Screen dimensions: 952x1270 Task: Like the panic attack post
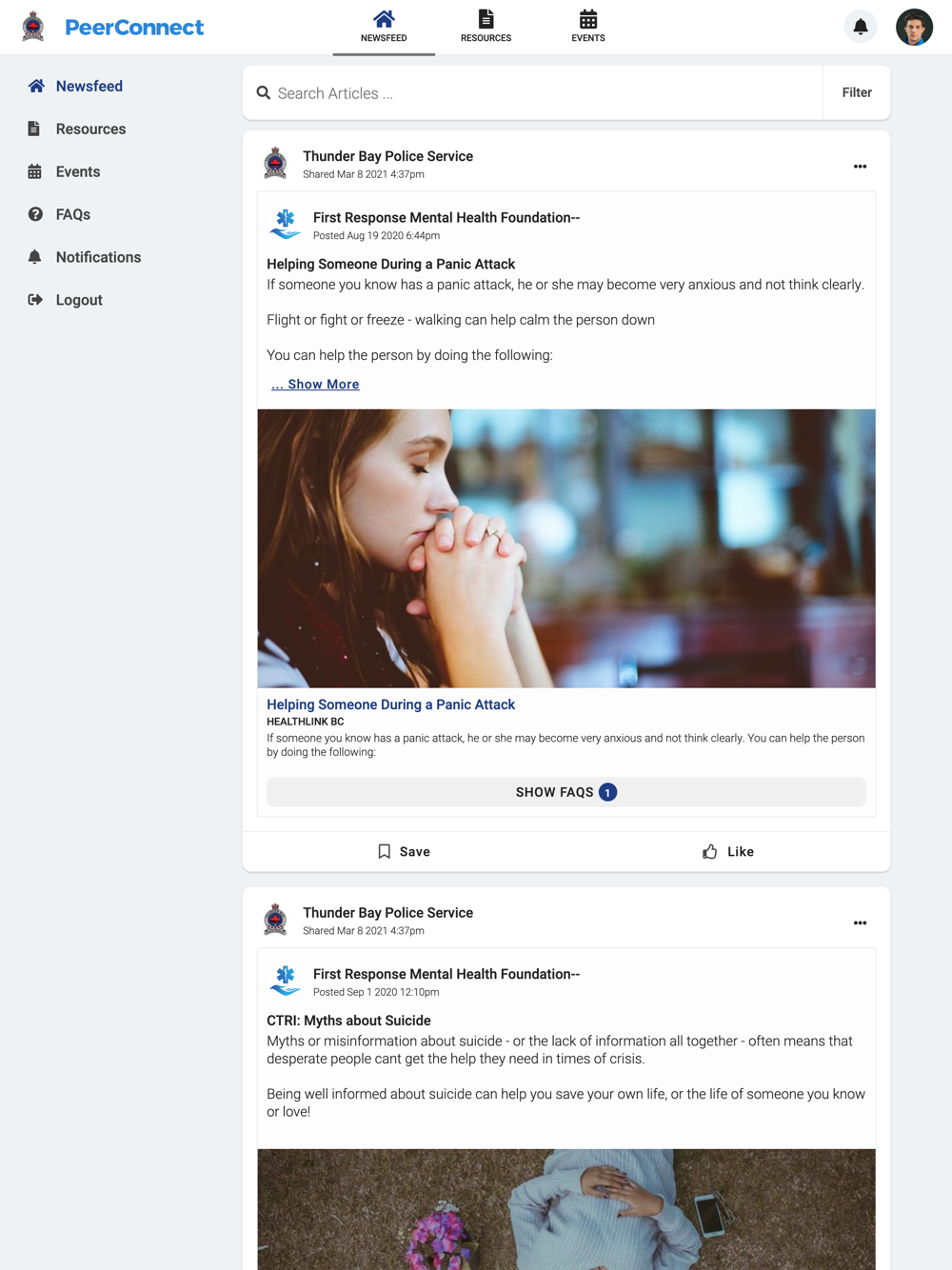click(x=728, y=851)
